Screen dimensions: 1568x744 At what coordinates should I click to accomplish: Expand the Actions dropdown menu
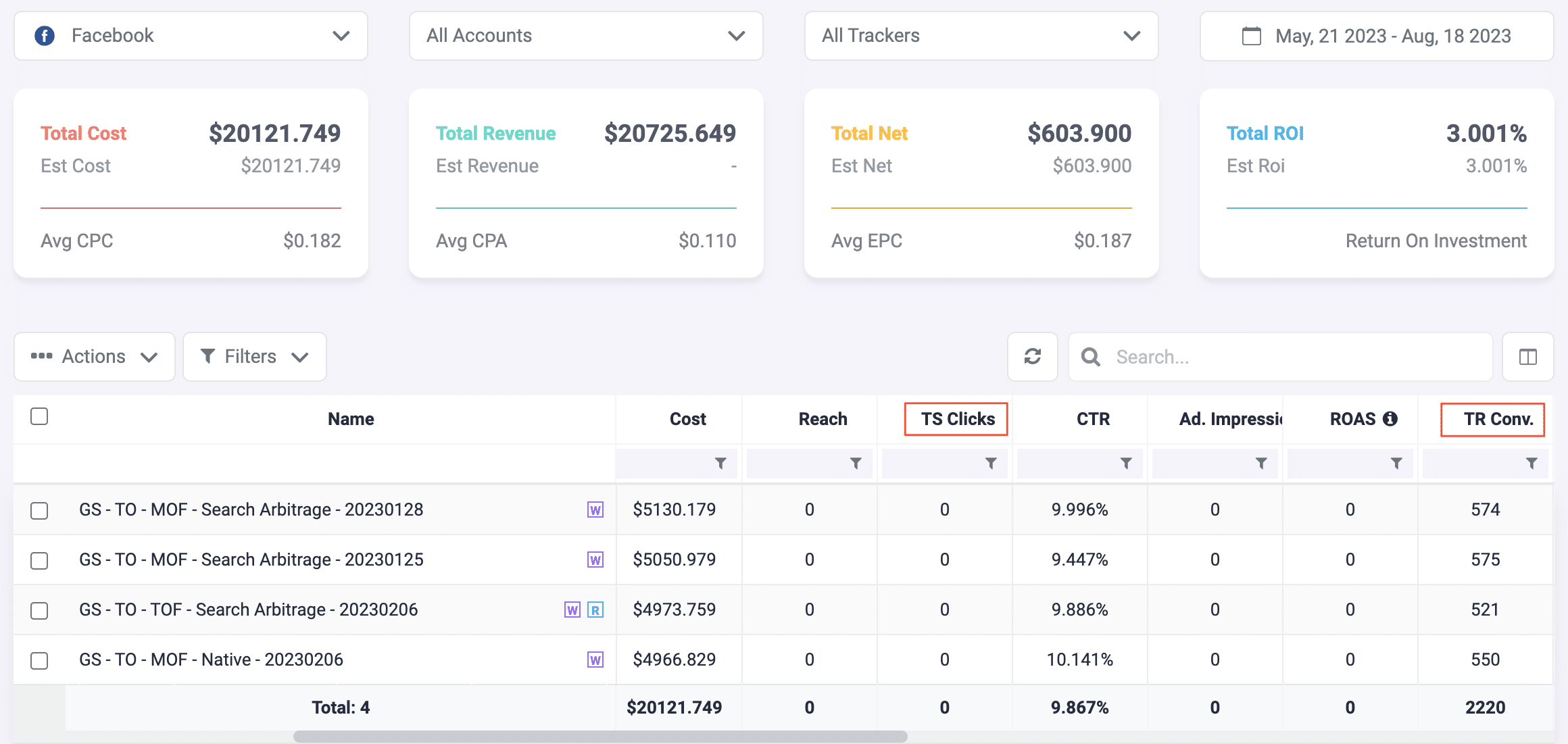pos(95,356)
